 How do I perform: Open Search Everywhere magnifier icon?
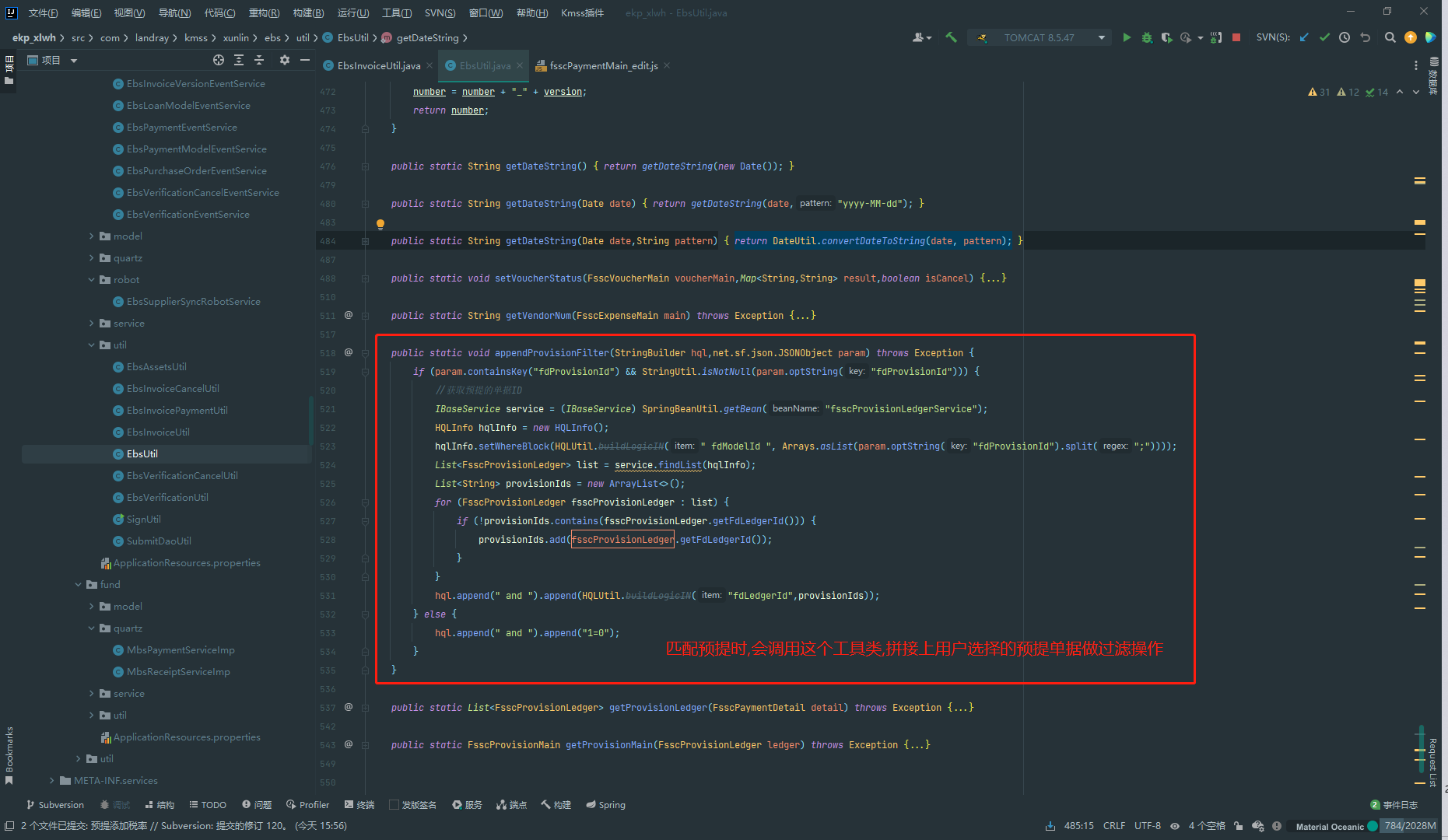point(1390,37)
